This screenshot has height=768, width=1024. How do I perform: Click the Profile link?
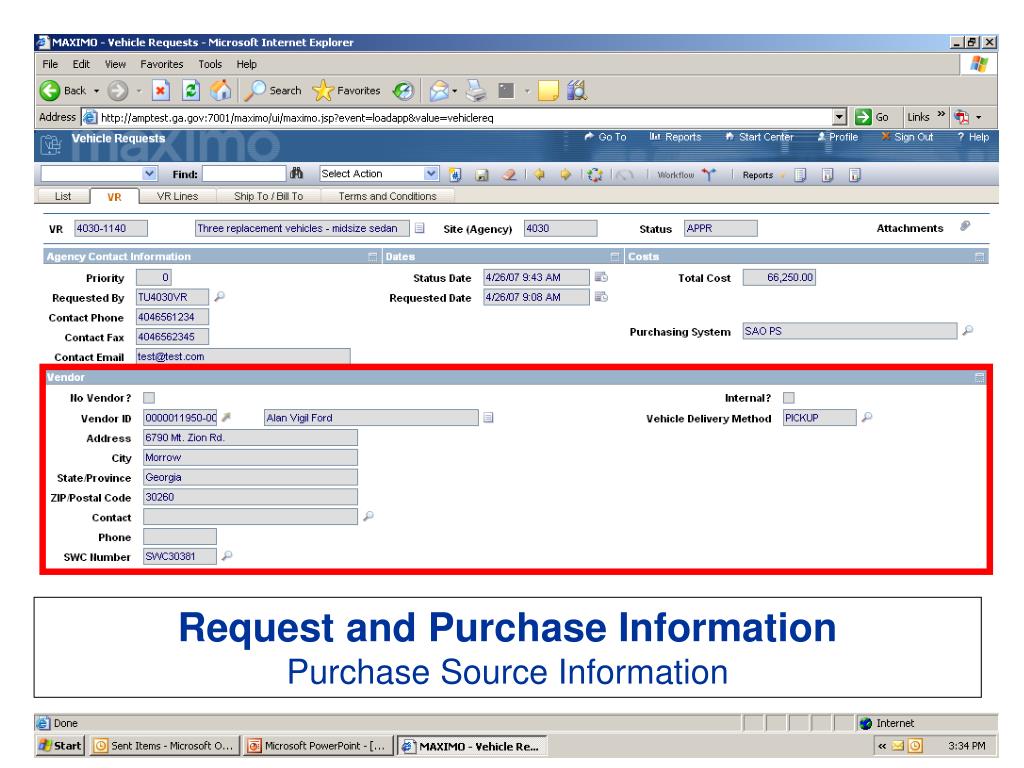coord(837,136)
